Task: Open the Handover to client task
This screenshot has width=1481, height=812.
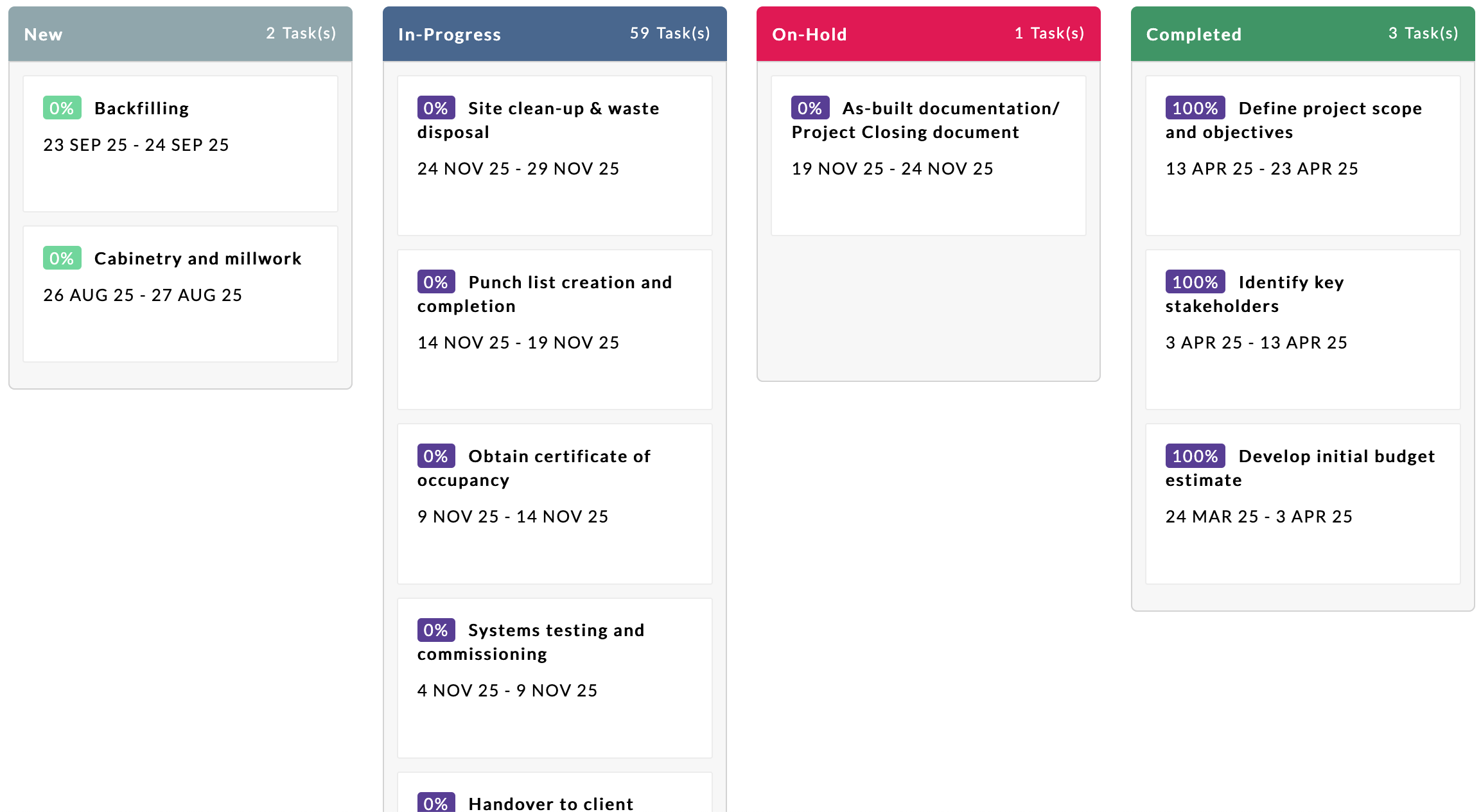Action: [550, 803]
